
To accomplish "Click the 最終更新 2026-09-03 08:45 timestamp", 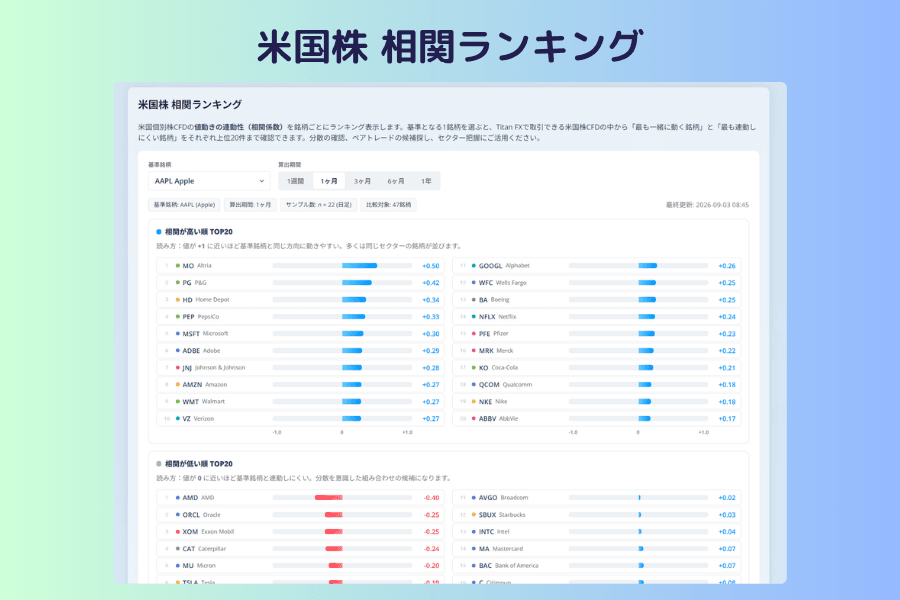I will tap(707, 205).
